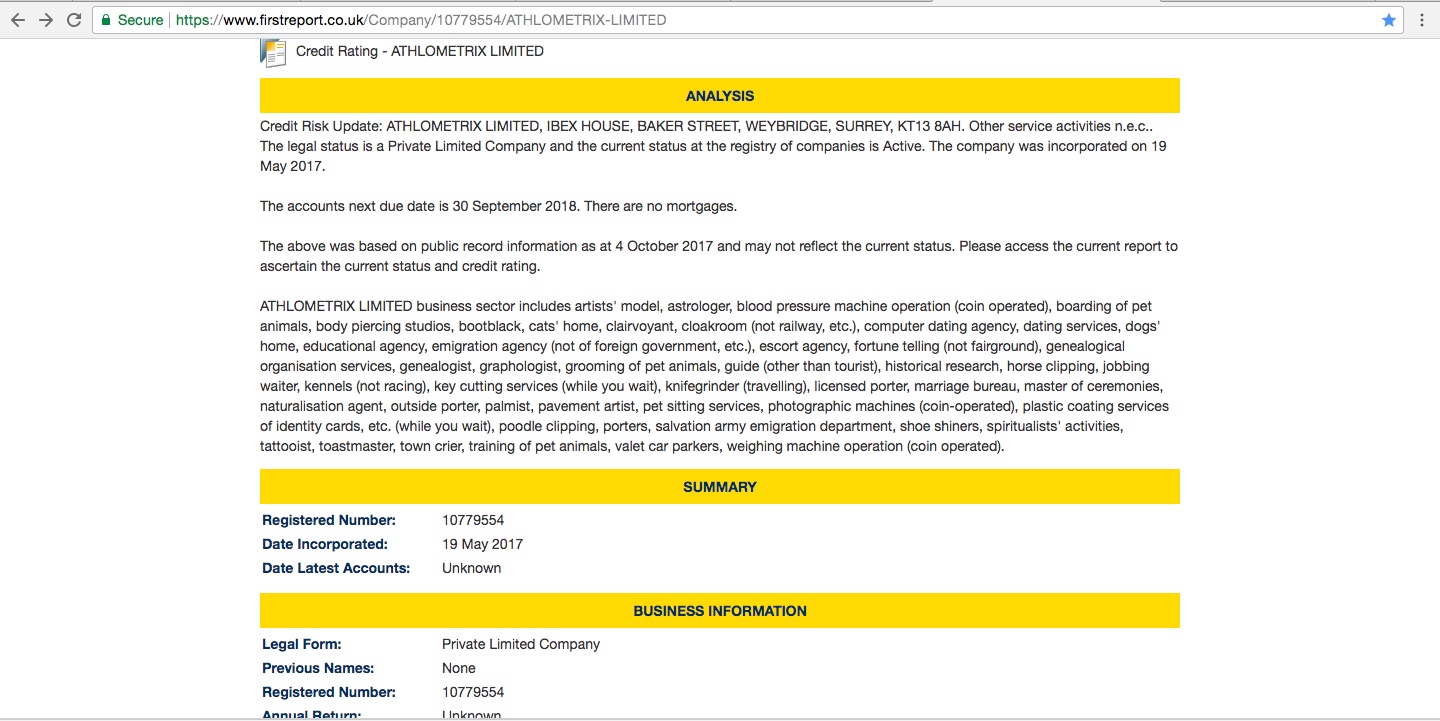Click the '19 May 2017' incorporation date value

(482, 544)
